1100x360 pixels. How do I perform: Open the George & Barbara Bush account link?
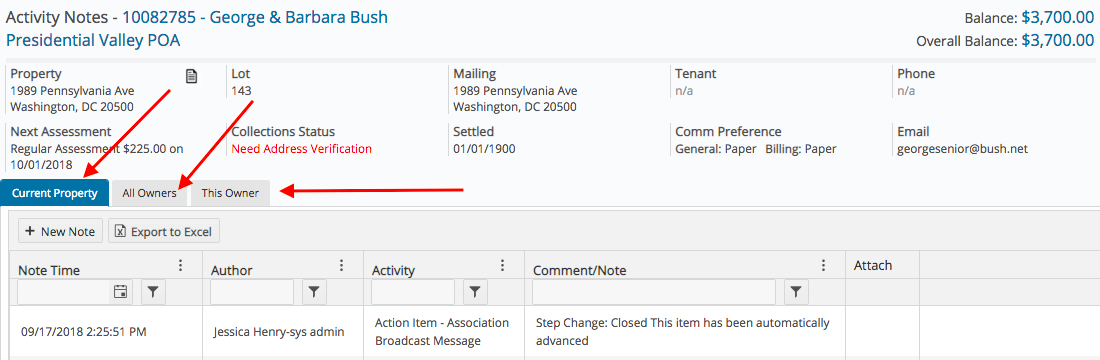[255, 17]
